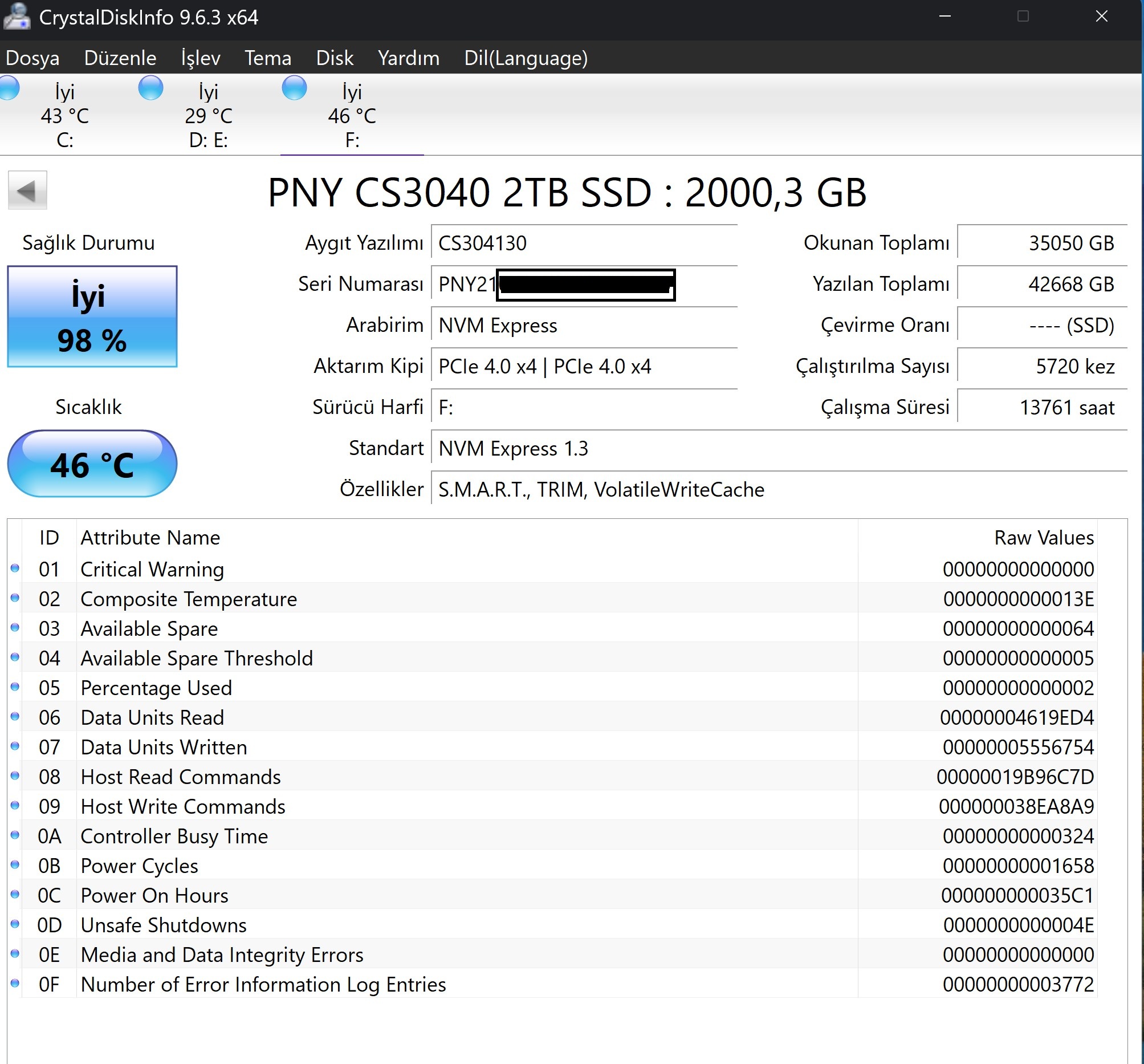Click the CrystalDiskInfo app icon in title bar
1144x1064 pixels.
pos(16,16)
